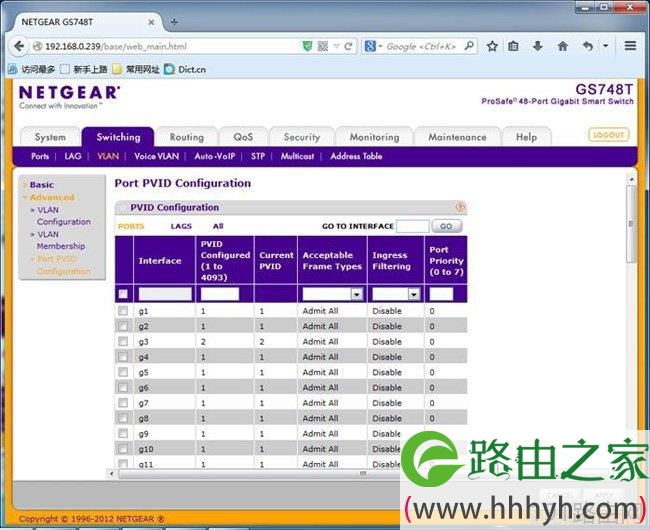Image resolution: width=650 pixels, height=530 pixels.
Task: Open the STP submenu
Action: [x=258, y=156]
